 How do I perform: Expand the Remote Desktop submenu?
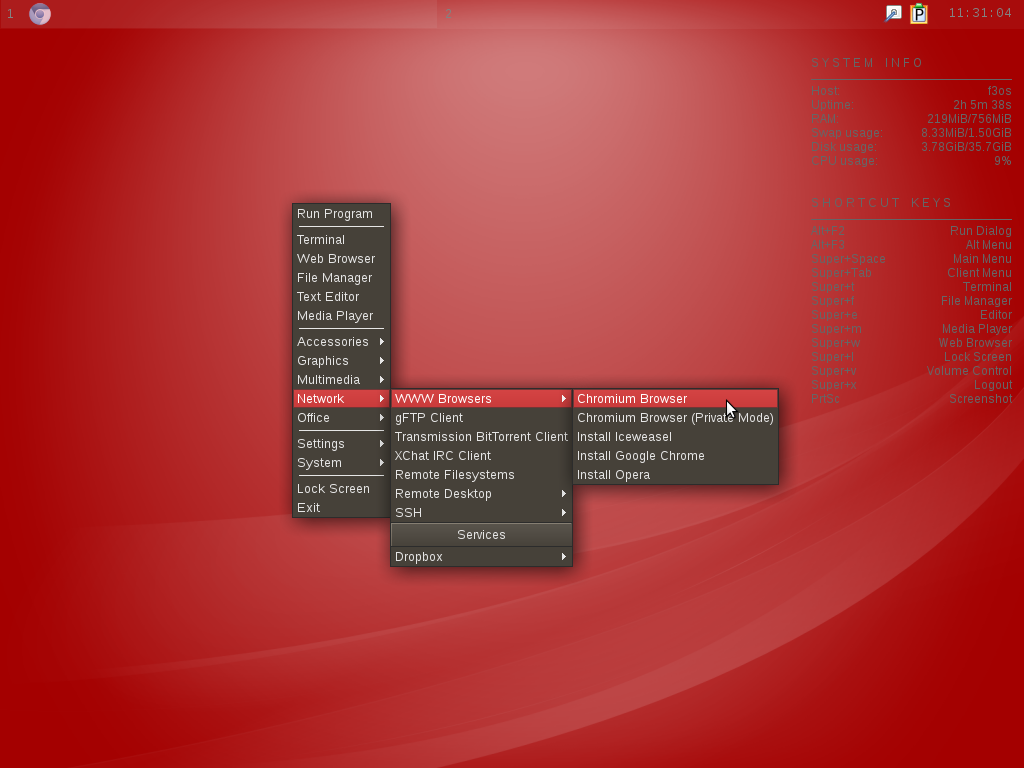(x=481, y=493)
